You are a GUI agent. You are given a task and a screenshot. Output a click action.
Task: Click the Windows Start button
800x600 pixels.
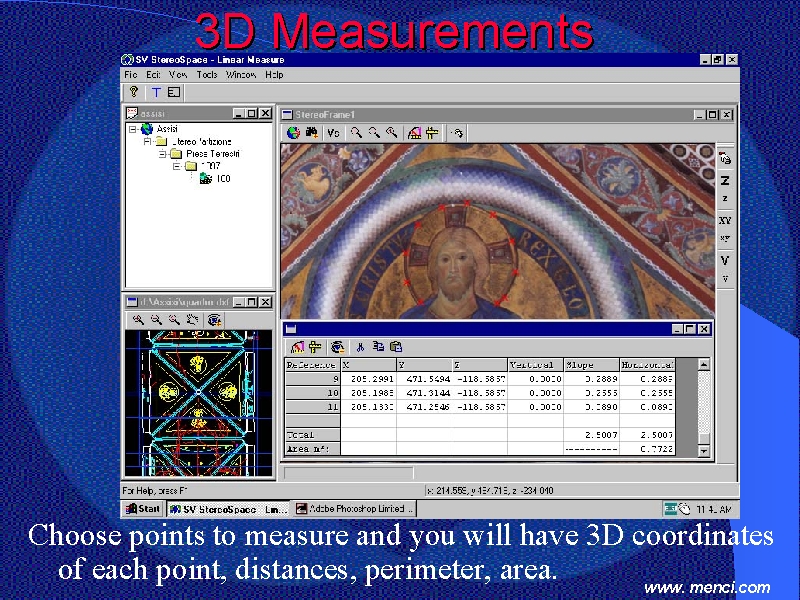143,509
